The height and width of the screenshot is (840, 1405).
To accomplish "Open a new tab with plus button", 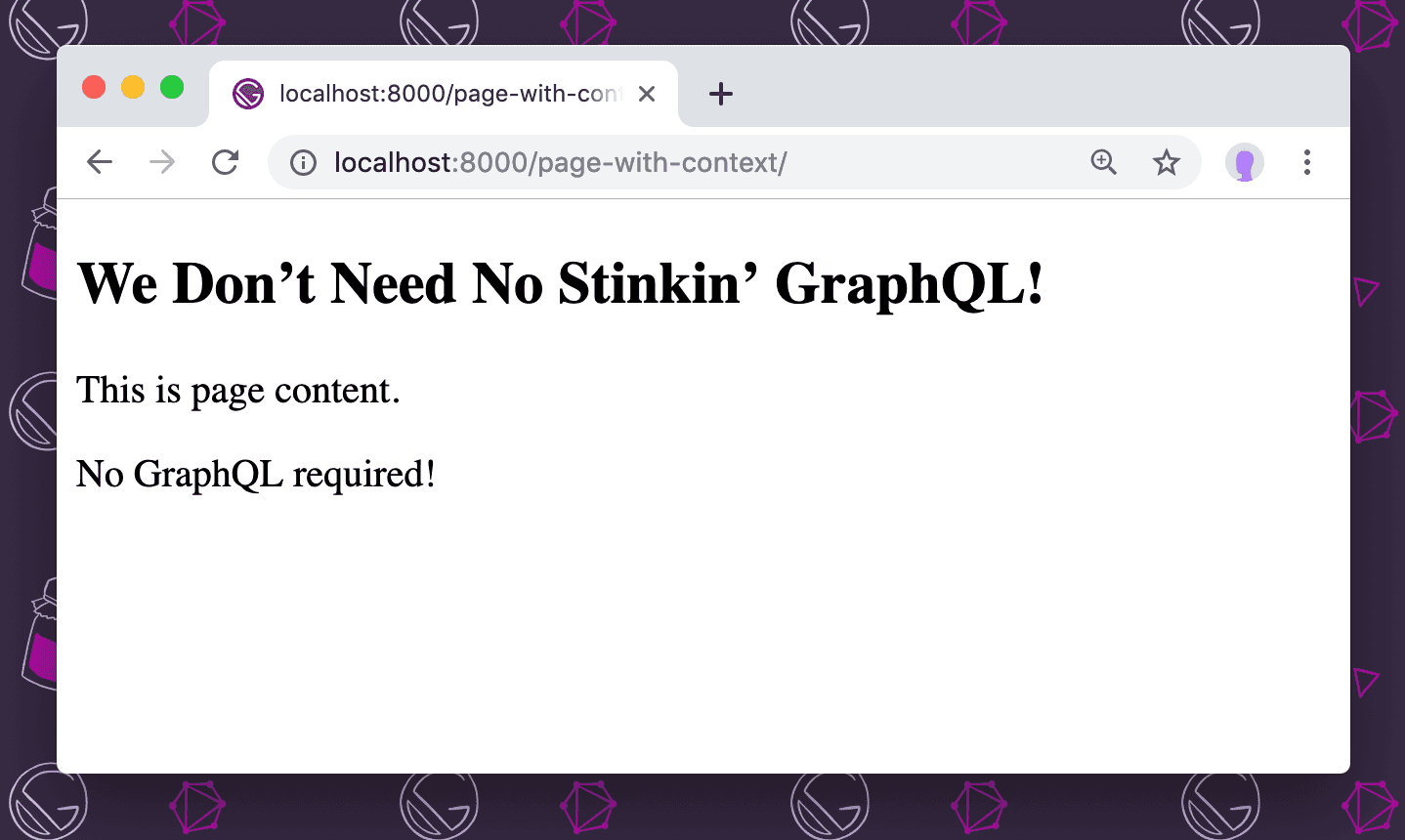I will 720,94.
